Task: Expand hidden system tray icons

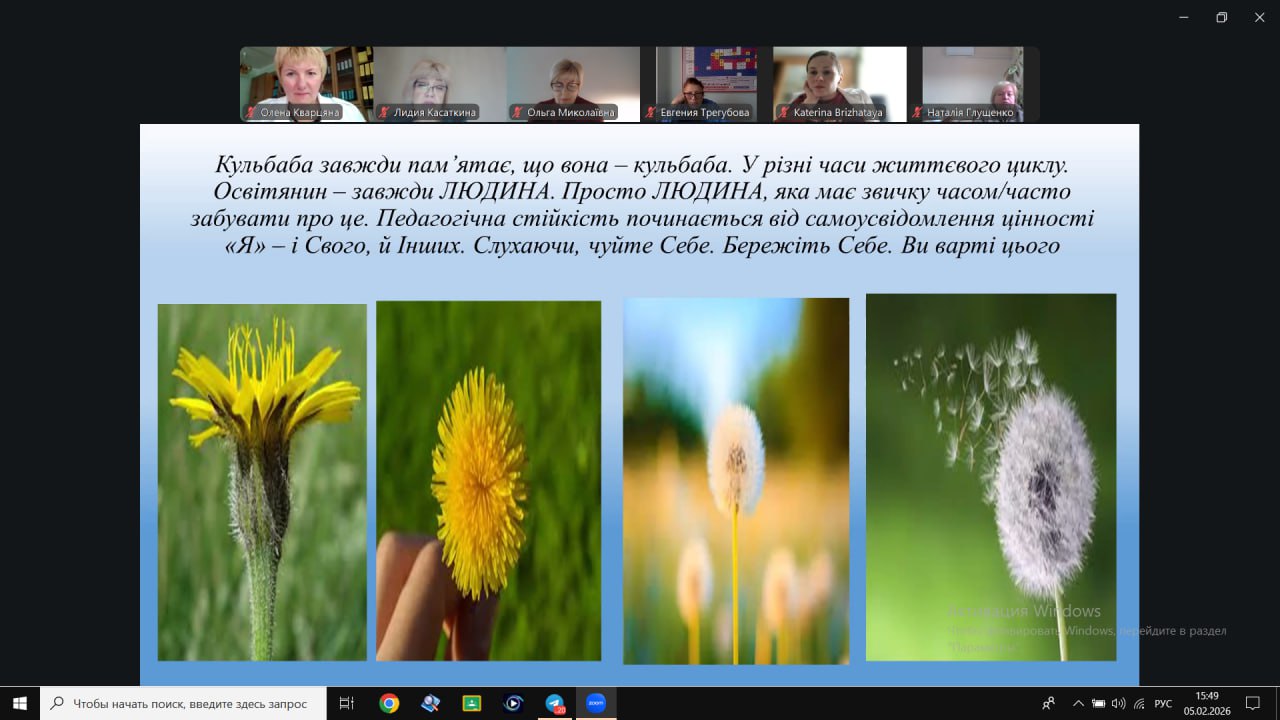Action: click(1078, 703)
